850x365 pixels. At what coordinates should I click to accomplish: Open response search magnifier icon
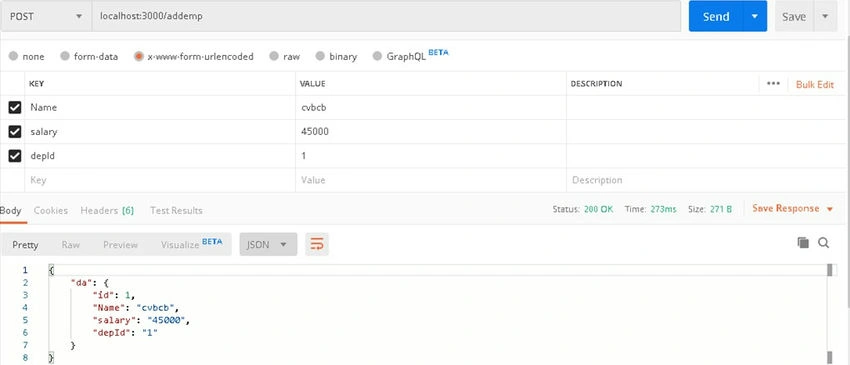823,243
